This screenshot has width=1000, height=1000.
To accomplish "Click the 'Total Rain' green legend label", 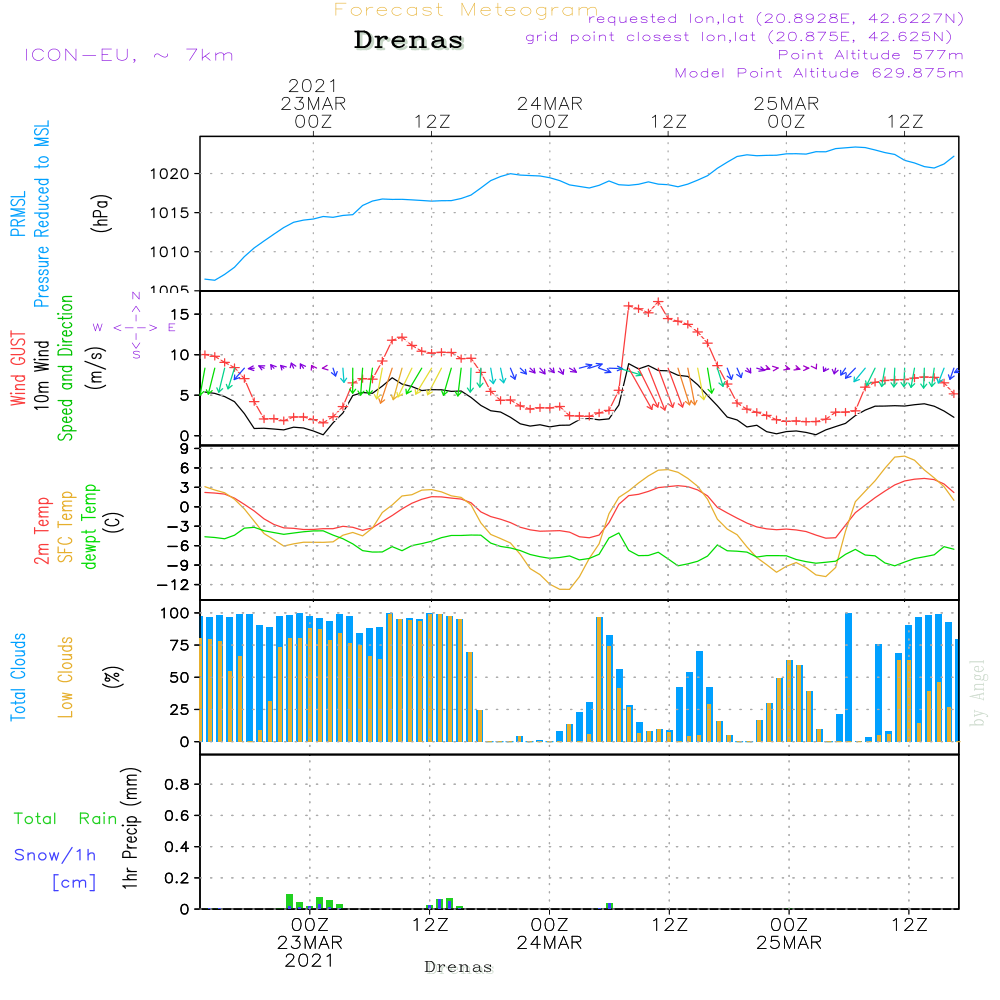I will point(66,818).
